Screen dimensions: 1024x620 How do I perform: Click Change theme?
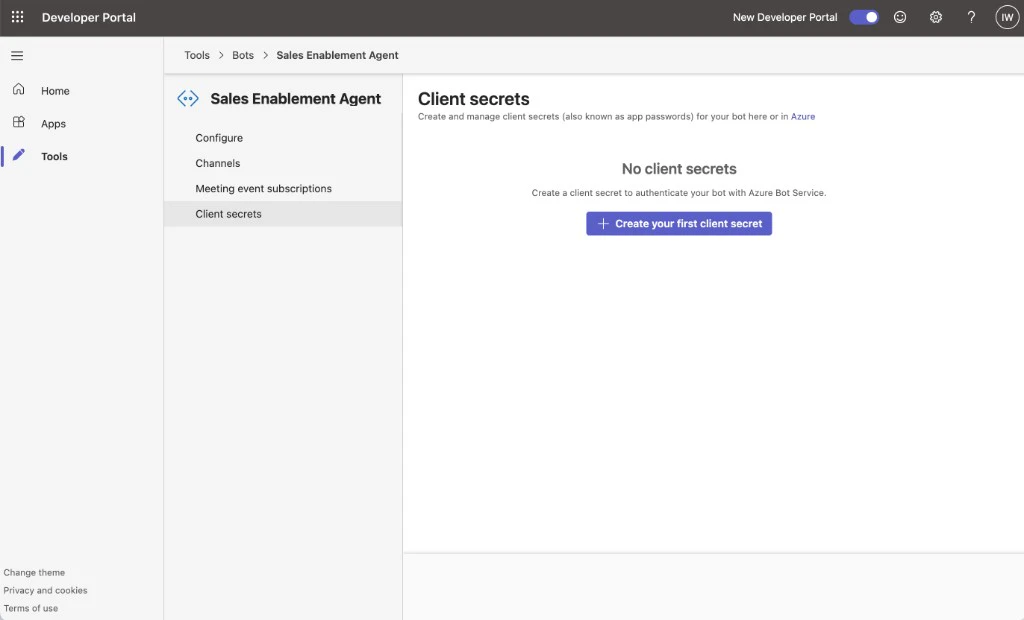pos(34,572)
